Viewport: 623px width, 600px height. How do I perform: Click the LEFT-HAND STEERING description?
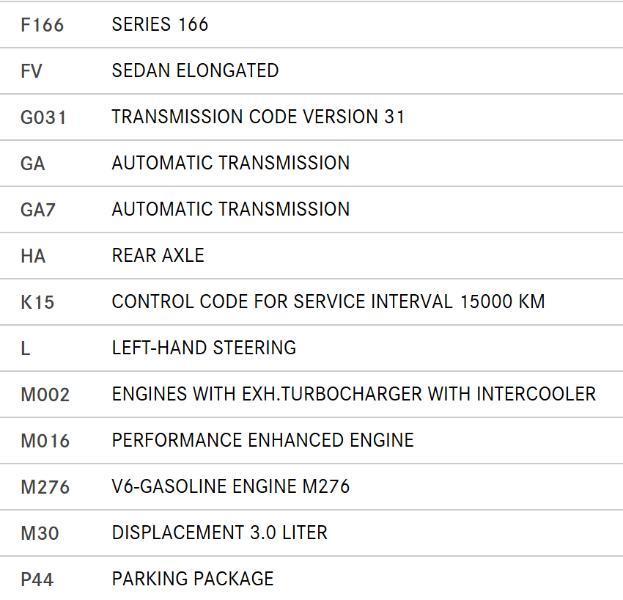204,348
